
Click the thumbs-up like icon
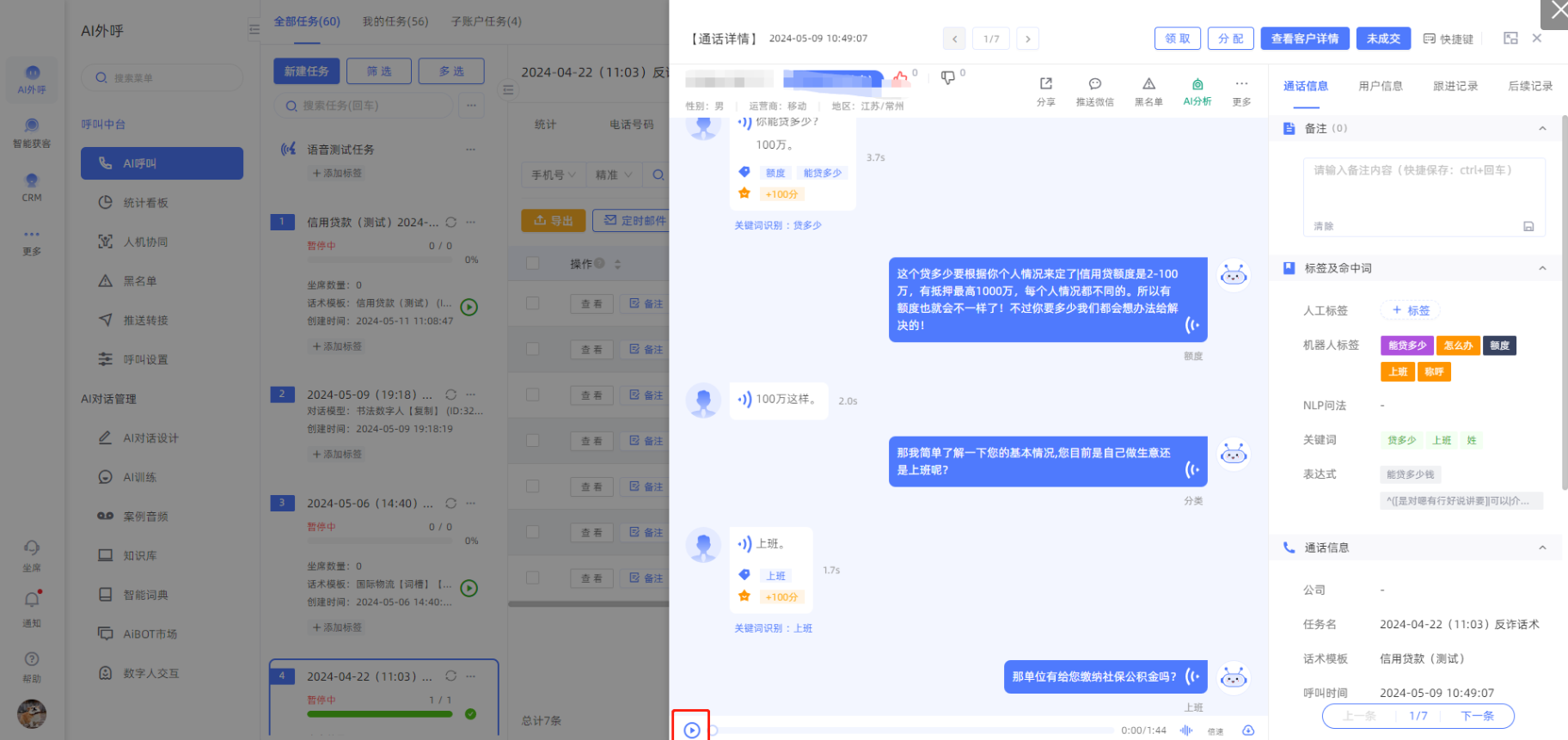tap(899, 77)
